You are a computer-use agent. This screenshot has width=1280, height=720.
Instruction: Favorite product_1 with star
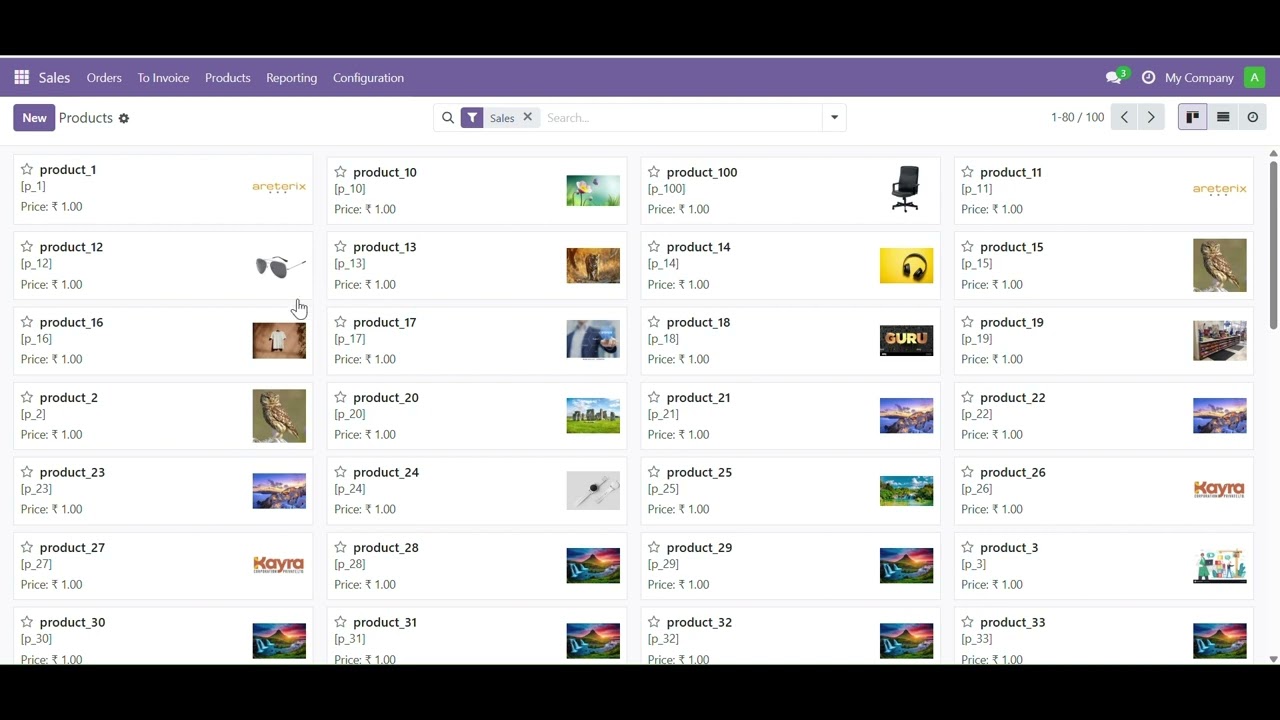coord(27,169)
